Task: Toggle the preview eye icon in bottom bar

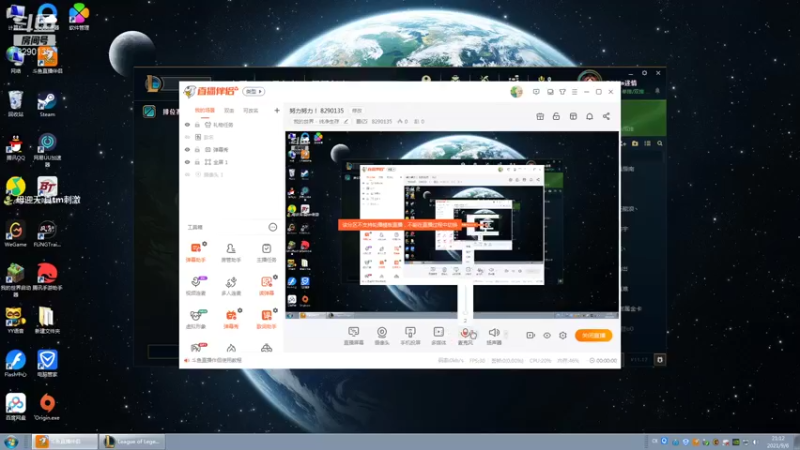Action: (546, 335)
